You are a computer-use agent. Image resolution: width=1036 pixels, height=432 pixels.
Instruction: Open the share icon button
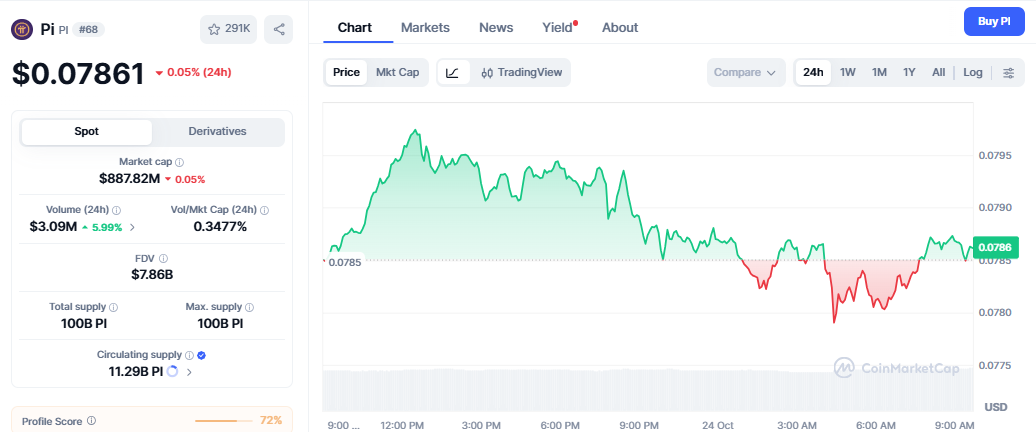coord(279,29)
